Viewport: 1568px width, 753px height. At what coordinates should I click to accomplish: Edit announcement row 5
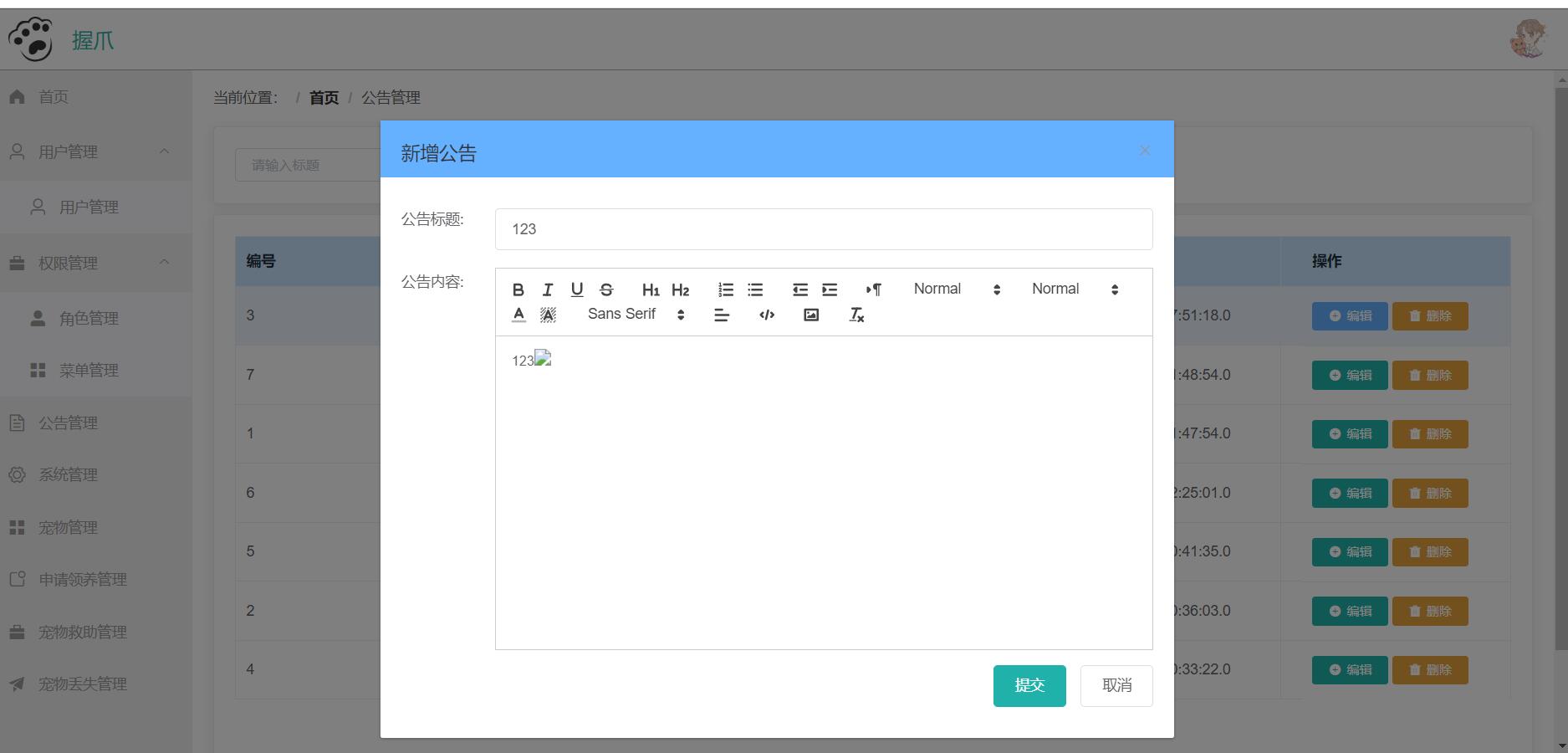1350,552
